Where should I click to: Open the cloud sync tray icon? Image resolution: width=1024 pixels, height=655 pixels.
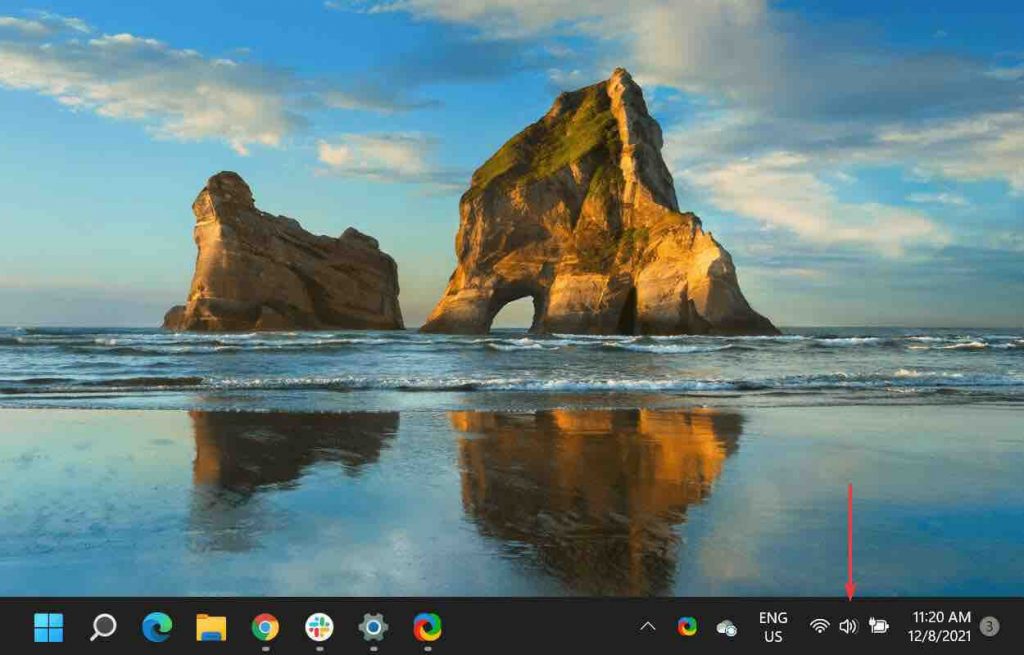click(x=727, y=628)
